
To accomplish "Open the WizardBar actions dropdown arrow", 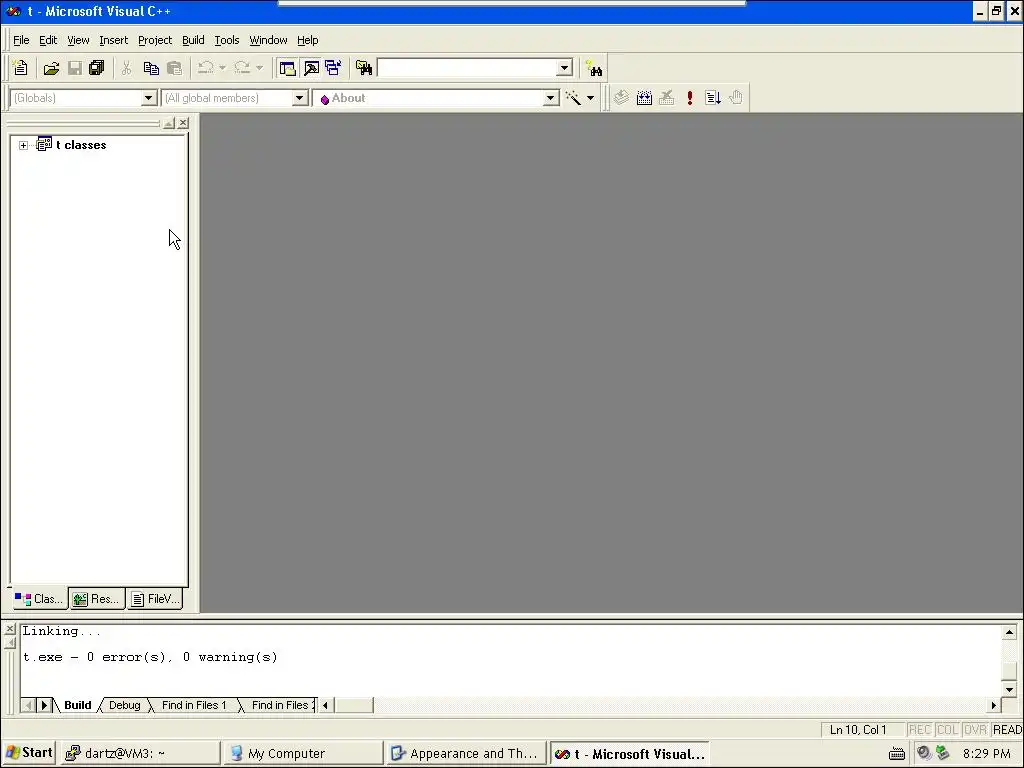I will [590, 98].
